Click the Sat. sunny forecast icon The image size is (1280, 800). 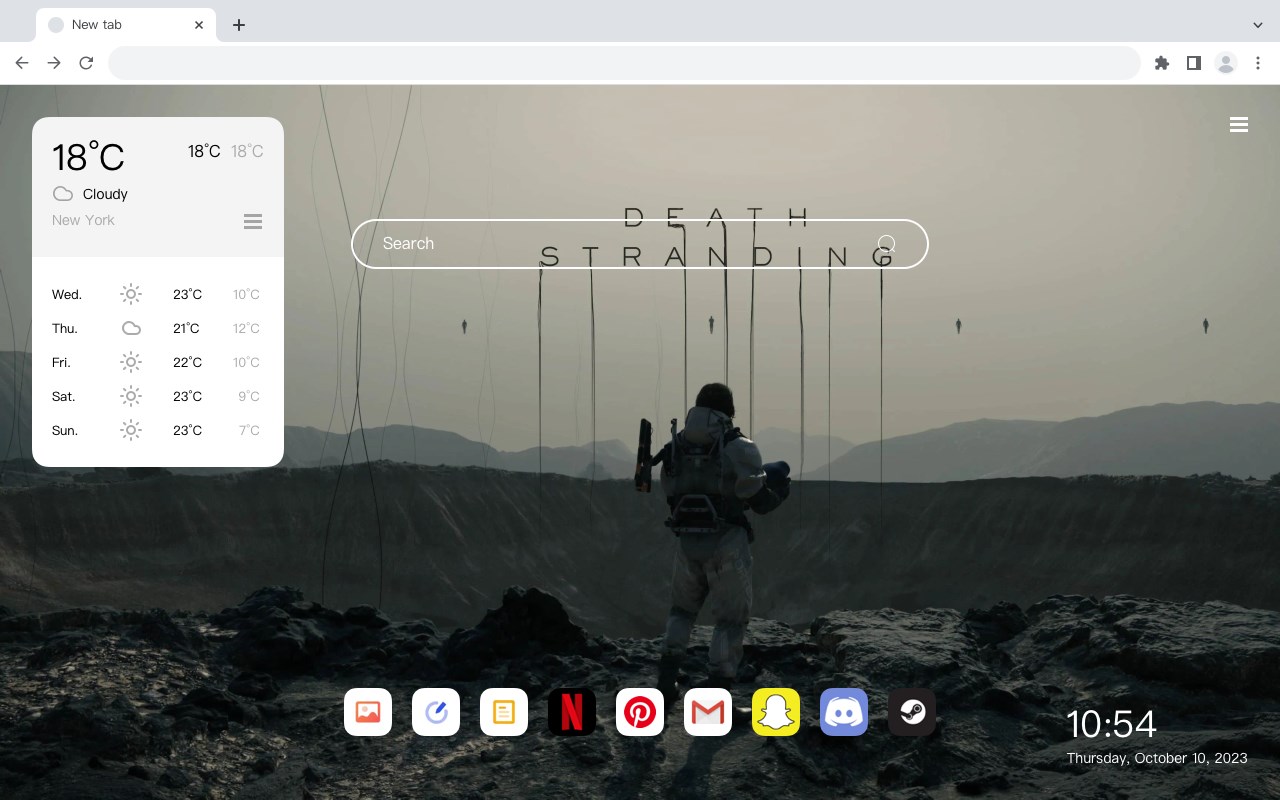[x=131, y=396]
